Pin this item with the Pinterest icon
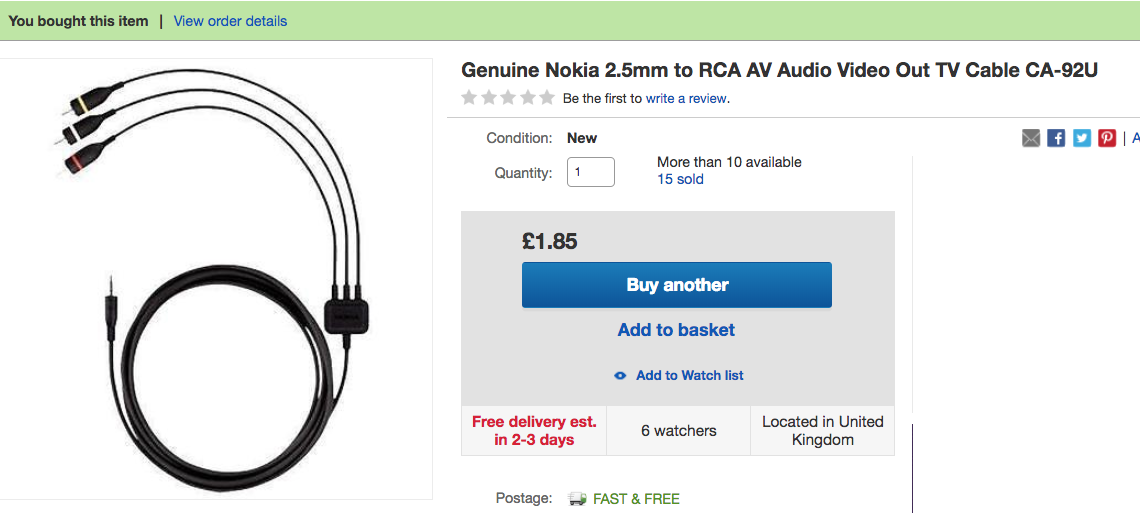1140x513 pixels. click(1107, 138)
